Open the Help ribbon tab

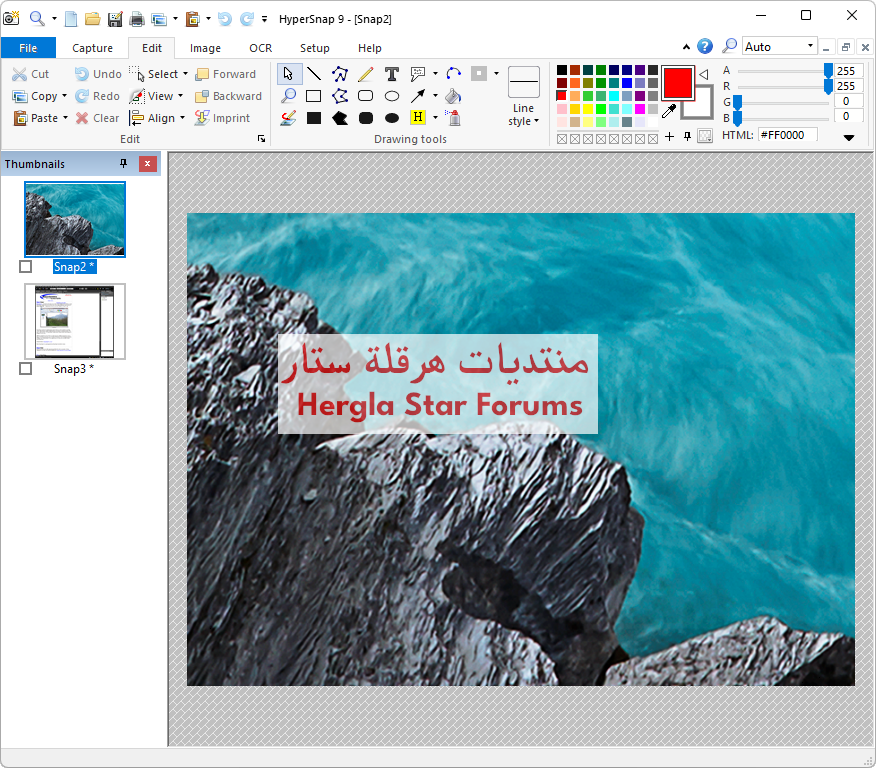pos(370,47)
